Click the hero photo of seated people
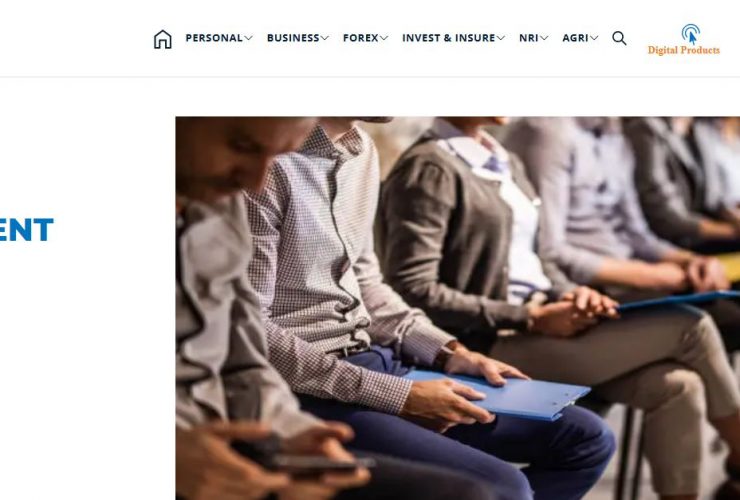This screenshot has height=500, width=740. (458, 308)
